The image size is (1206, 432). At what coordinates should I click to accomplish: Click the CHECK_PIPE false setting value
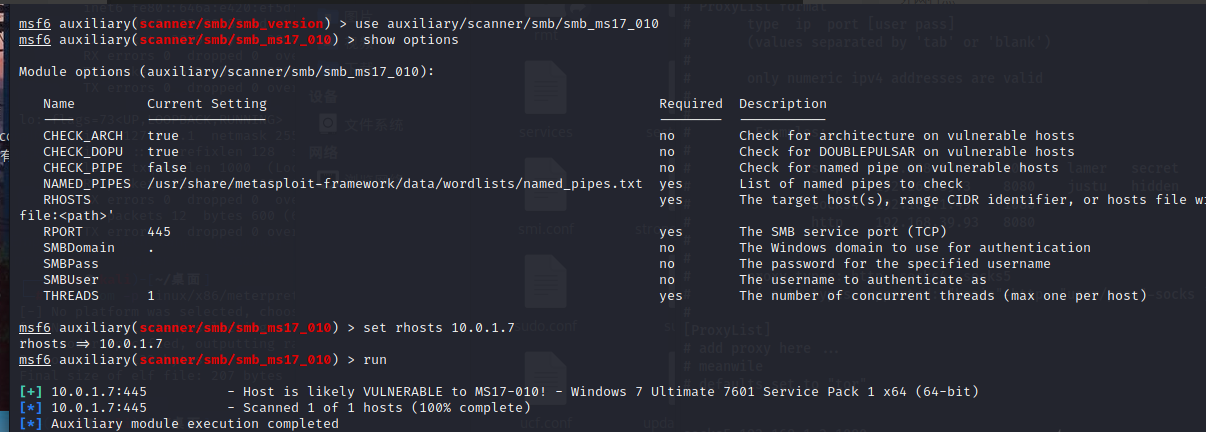(167, 167)
